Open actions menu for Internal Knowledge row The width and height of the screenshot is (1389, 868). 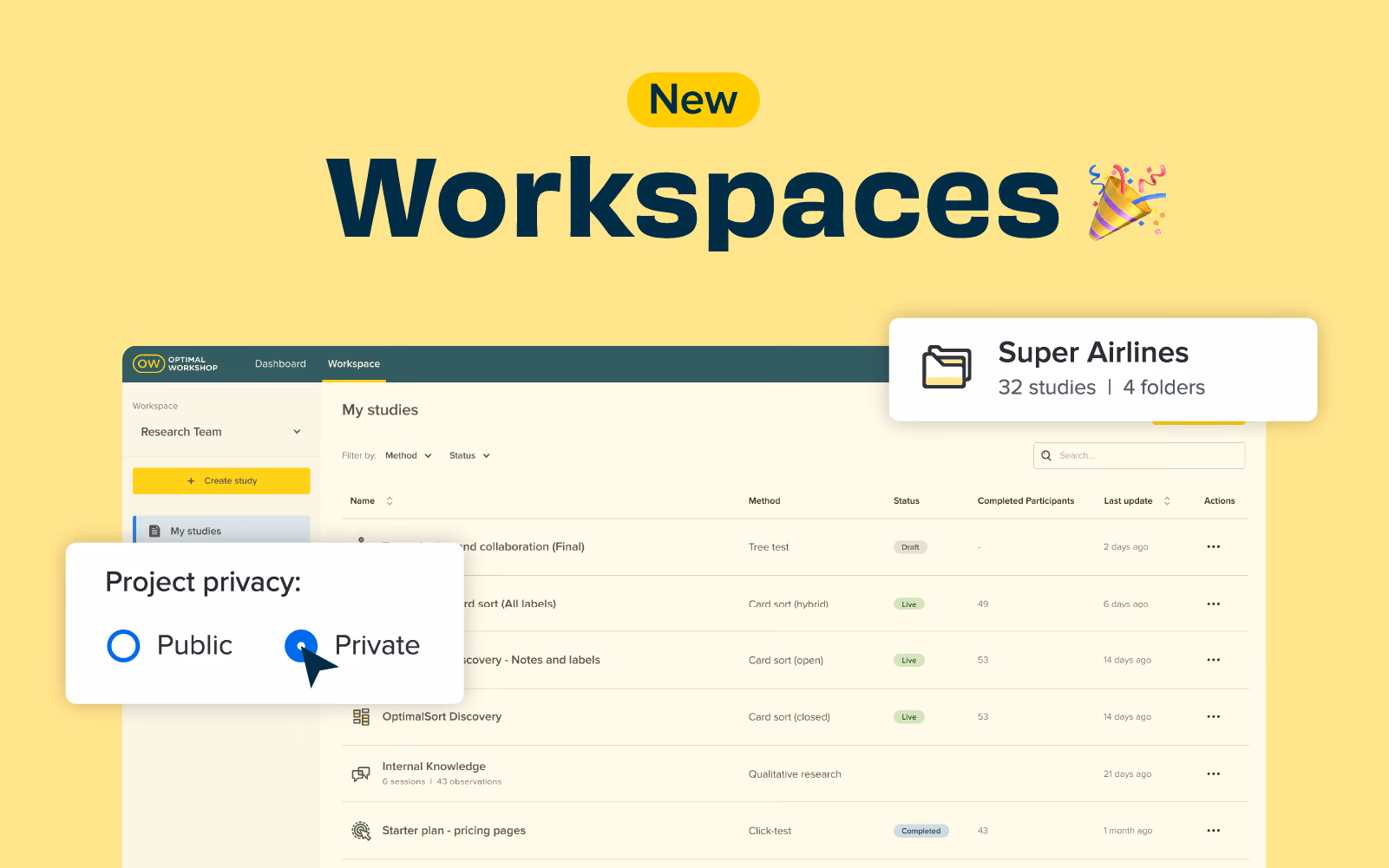pos(1213,773)
